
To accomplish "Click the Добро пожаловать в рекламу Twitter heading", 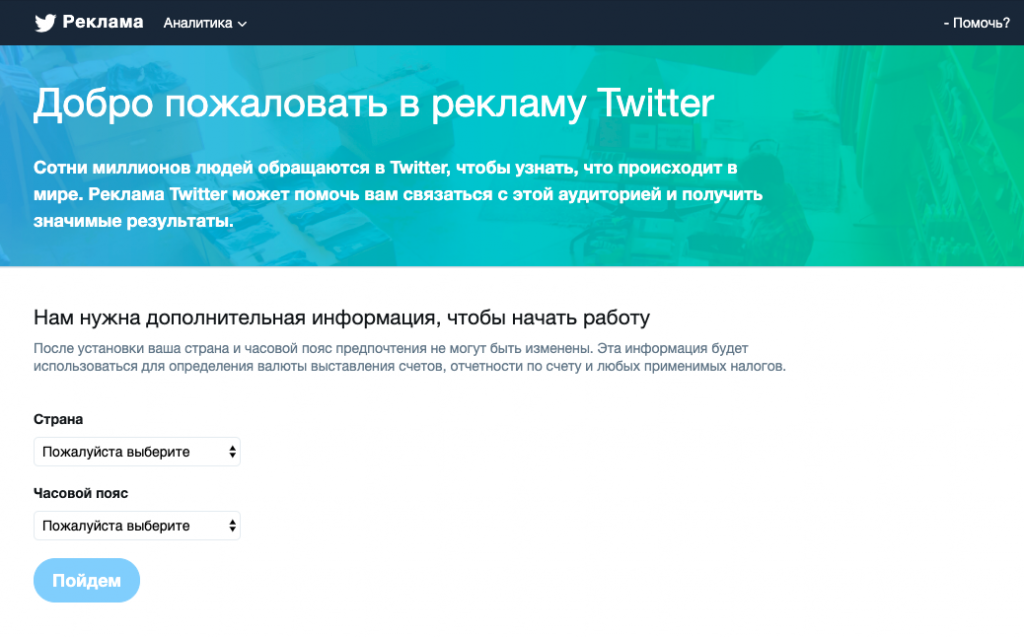I will pos(374,104).
